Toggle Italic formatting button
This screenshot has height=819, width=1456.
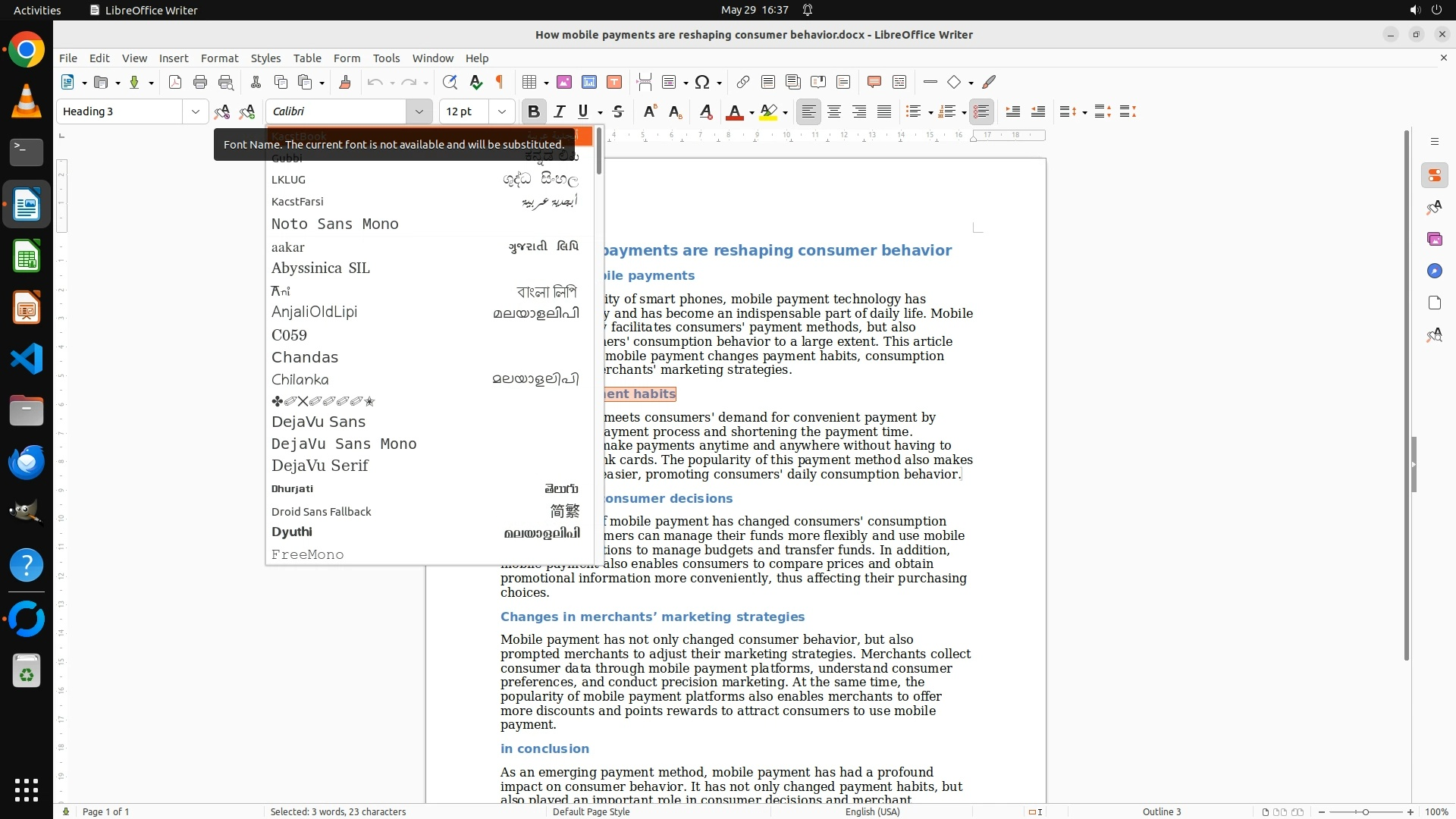click(x=560, y=112)
